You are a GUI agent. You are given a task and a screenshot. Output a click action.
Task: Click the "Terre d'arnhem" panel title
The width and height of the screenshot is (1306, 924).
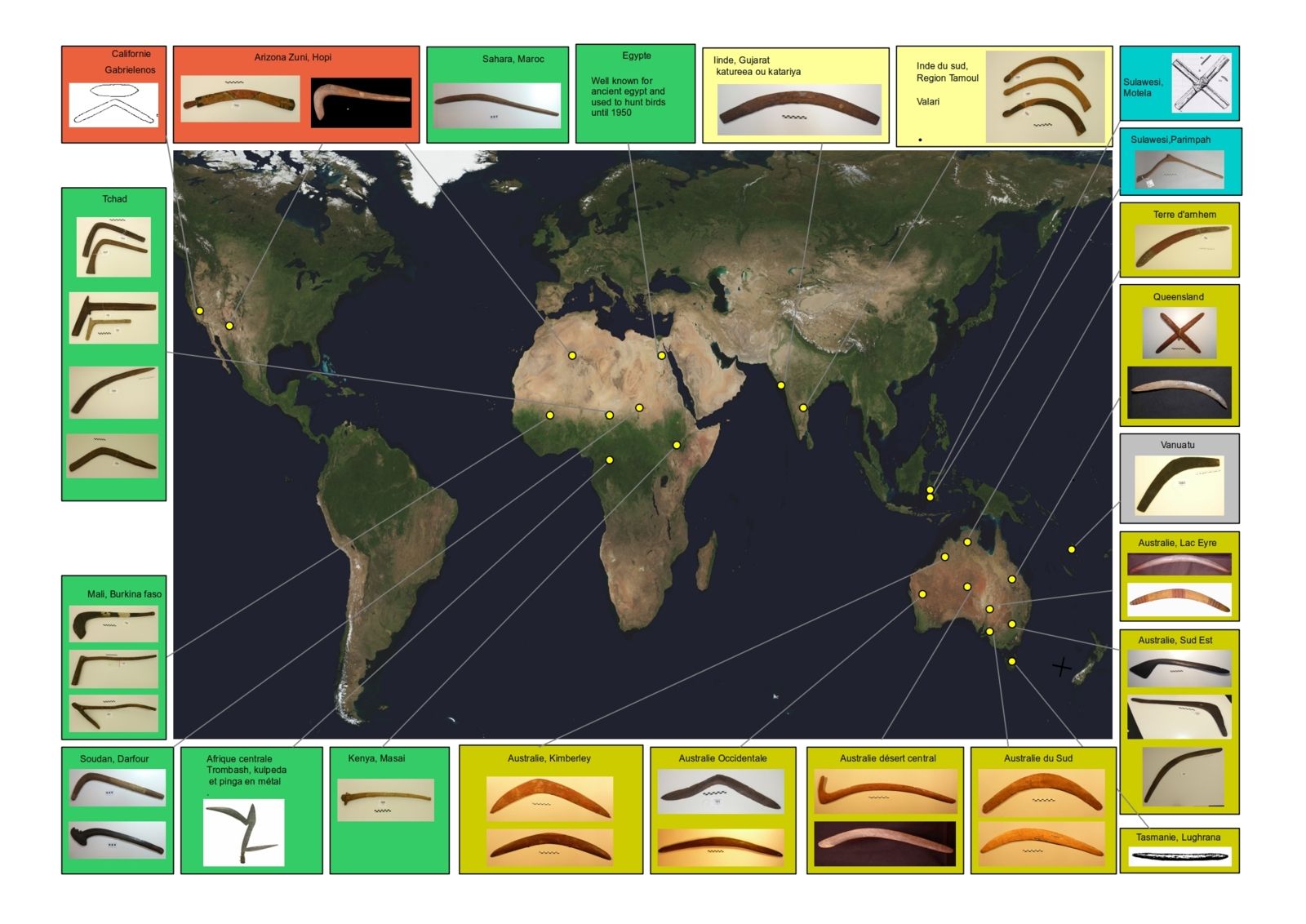point(1184,215)
